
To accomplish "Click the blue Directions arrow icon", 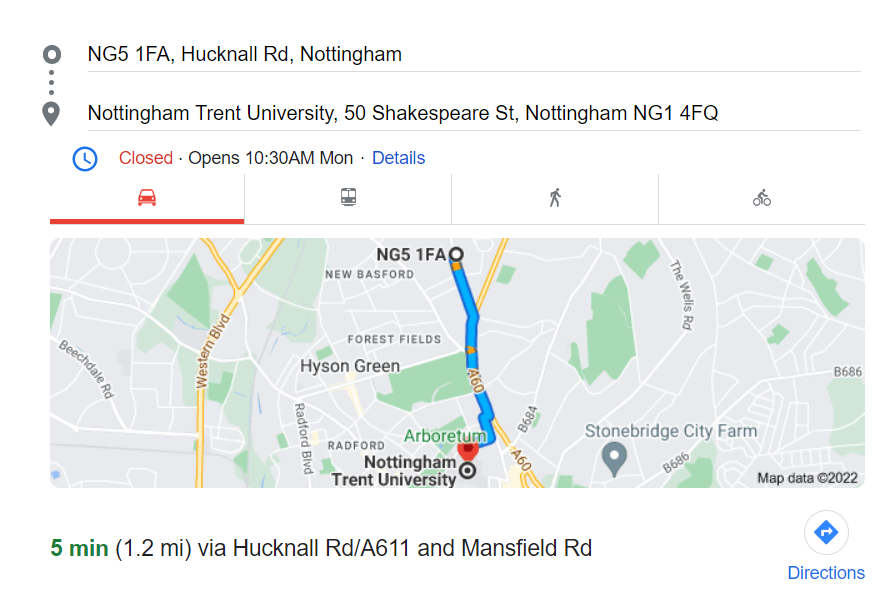I will [x=826, y=532].
